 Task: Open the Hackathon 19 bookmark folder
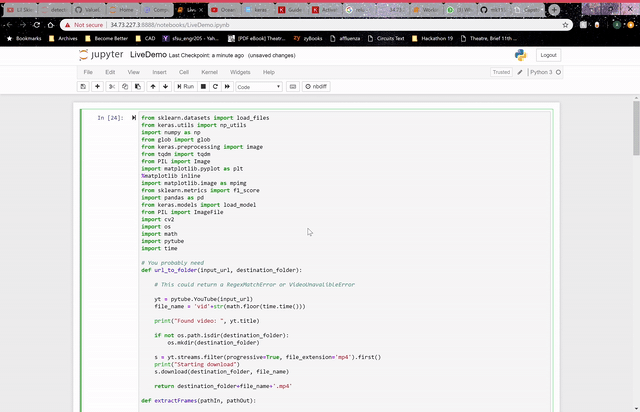pyautogui.click(x=433, y=38)
